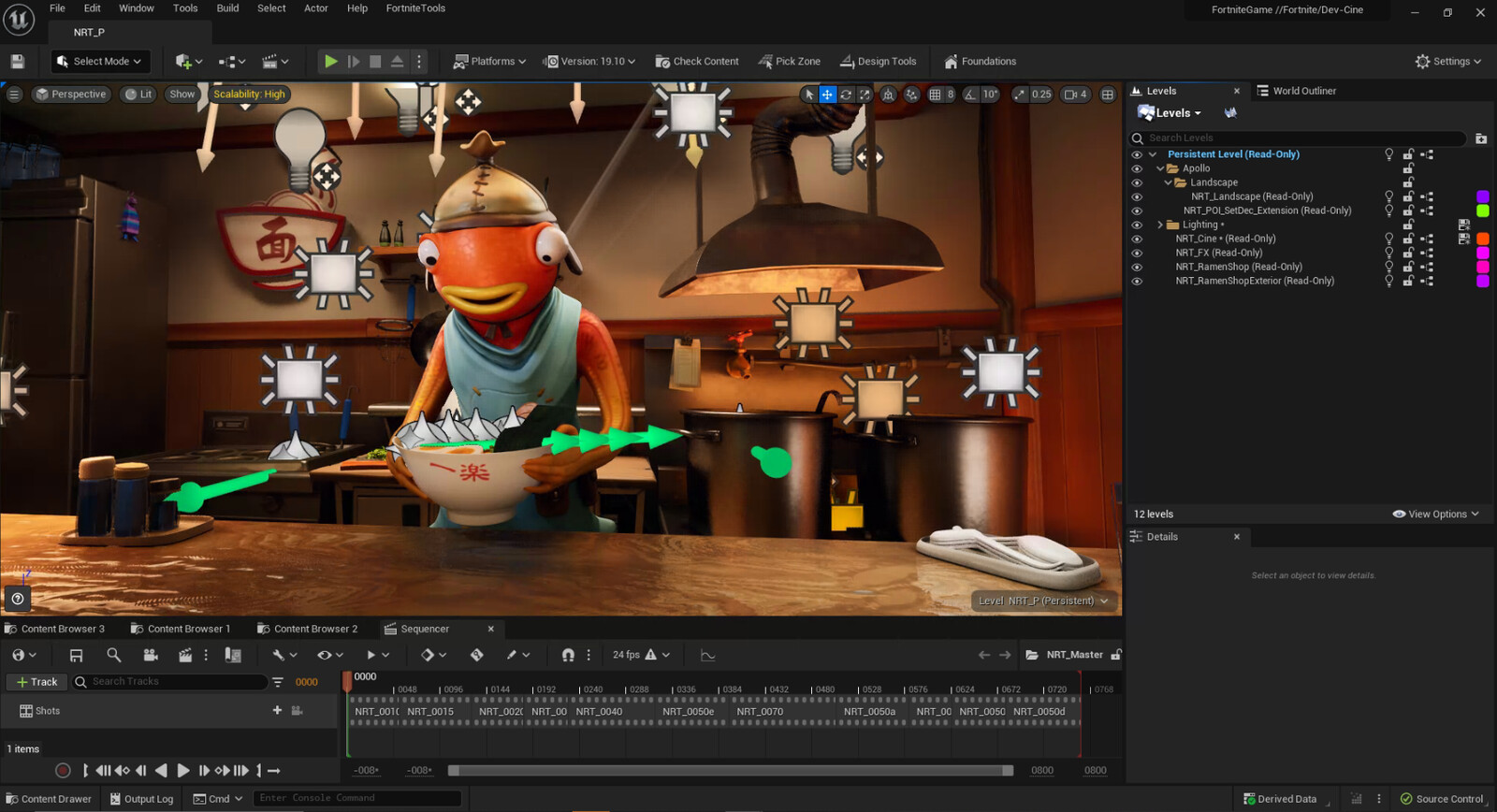1497x812 pixels.
Task: Activate the scale gizmo tool in viewport
Action: (865, 94)
